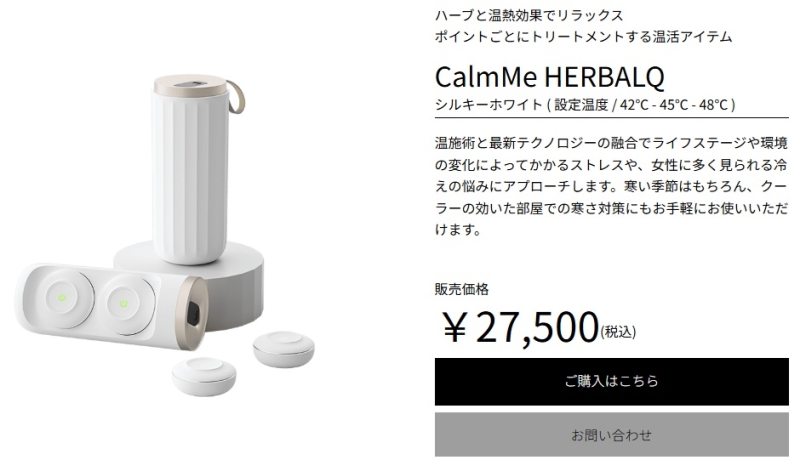The height and width of the screenshot is (460, 800).
Task: Click the (税込) tax-included note
Action: 618,332
